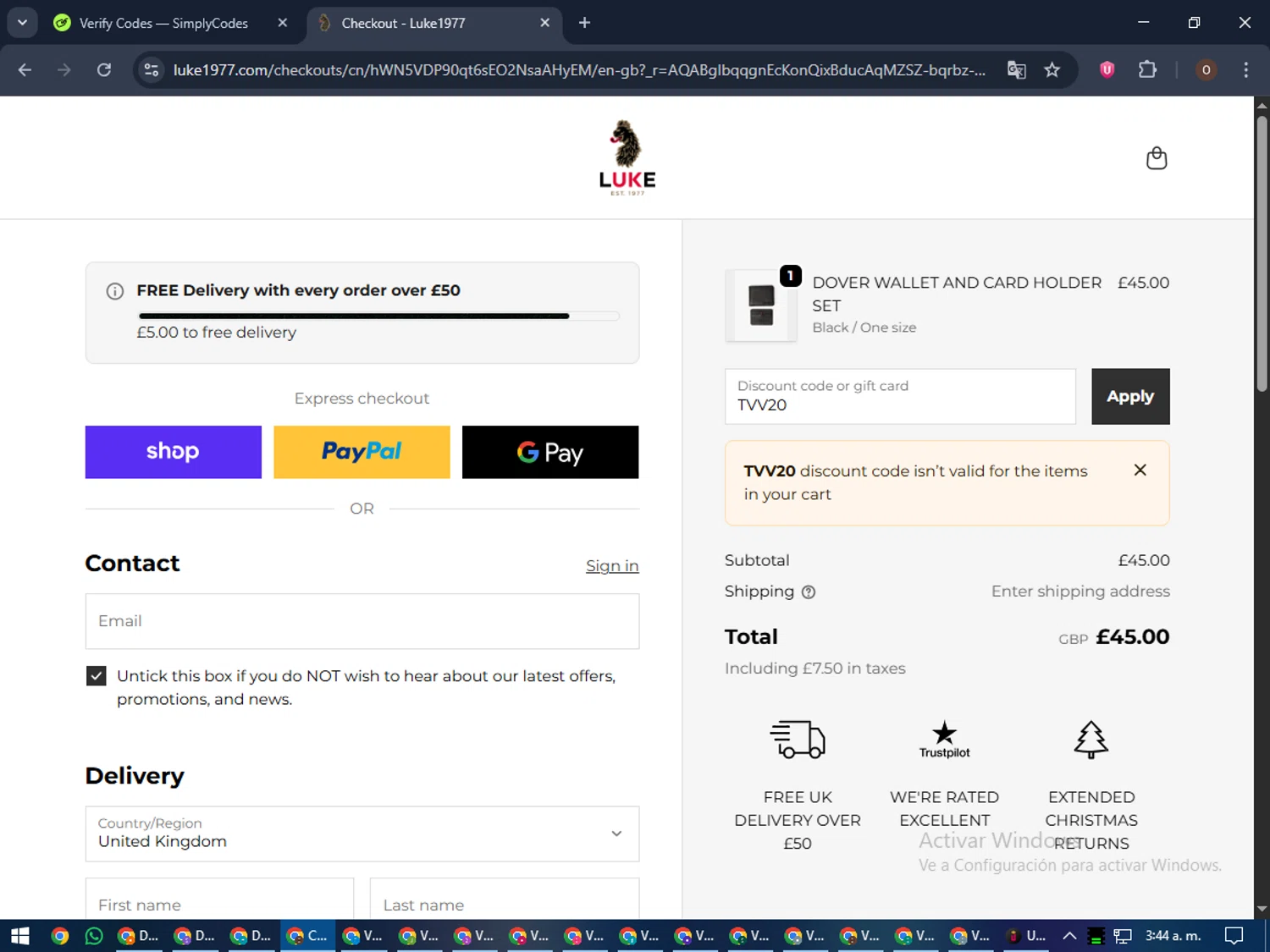Click the translate page icon
1270x952 pixels.
click(x=1017, y=69)
